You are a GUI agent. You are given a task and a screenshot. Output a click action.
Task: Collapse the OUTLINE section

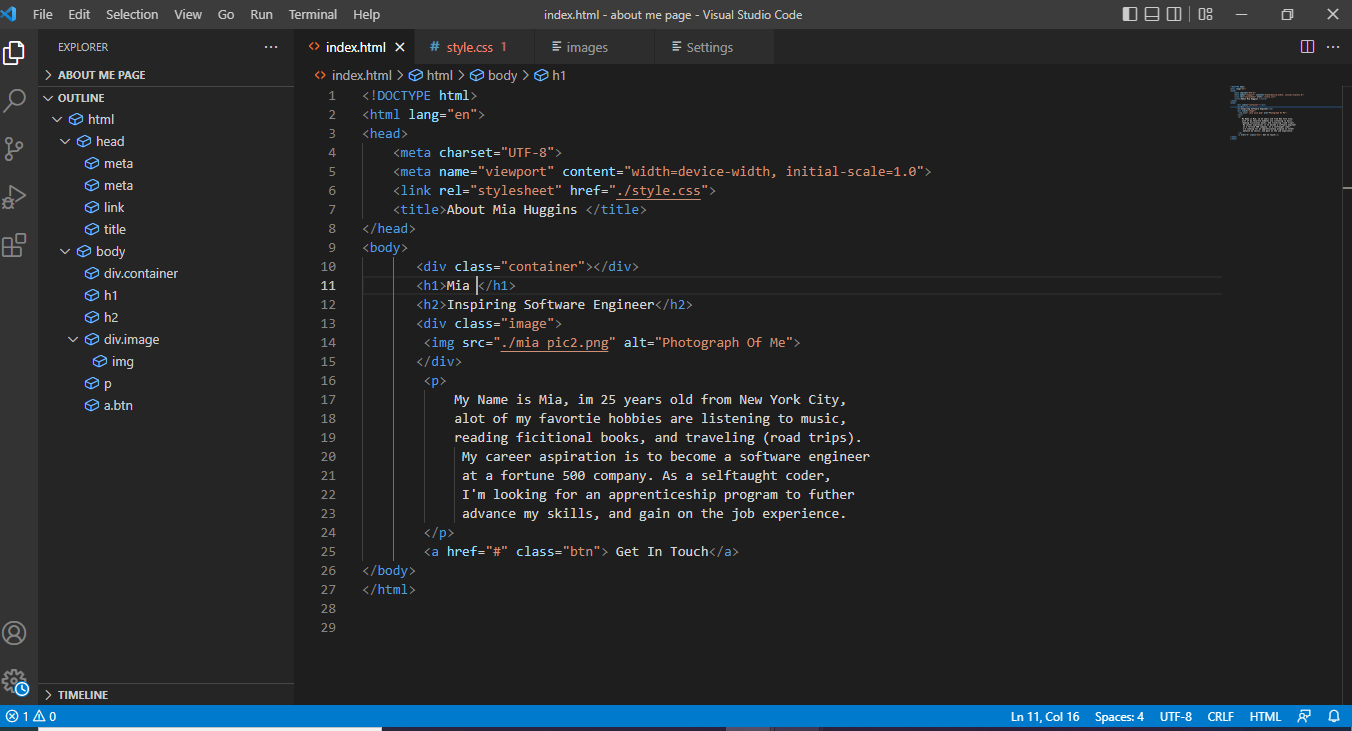(48, 97)
